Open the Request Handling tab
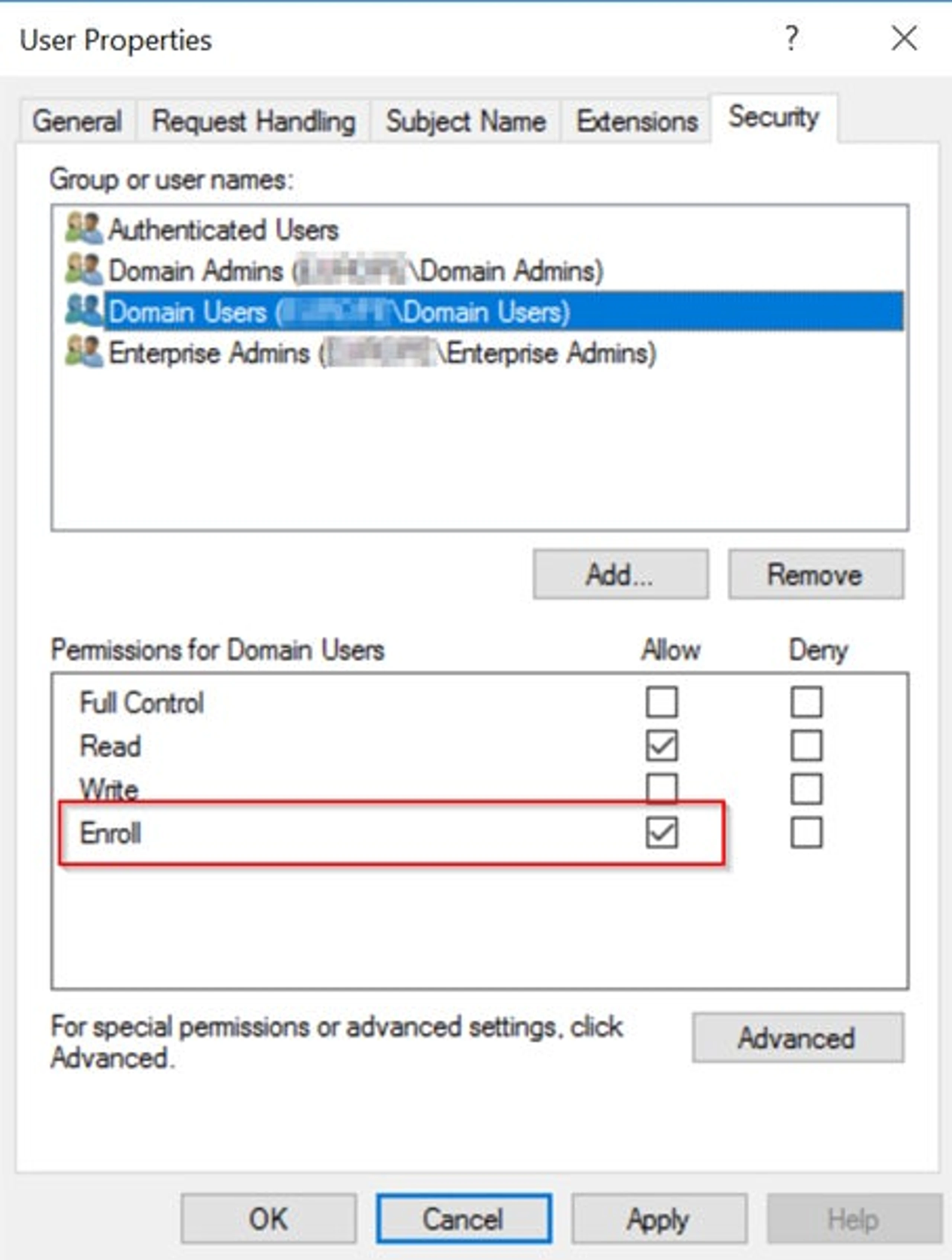Viewport: 952px width, 1260px height. tap(254, 121)
